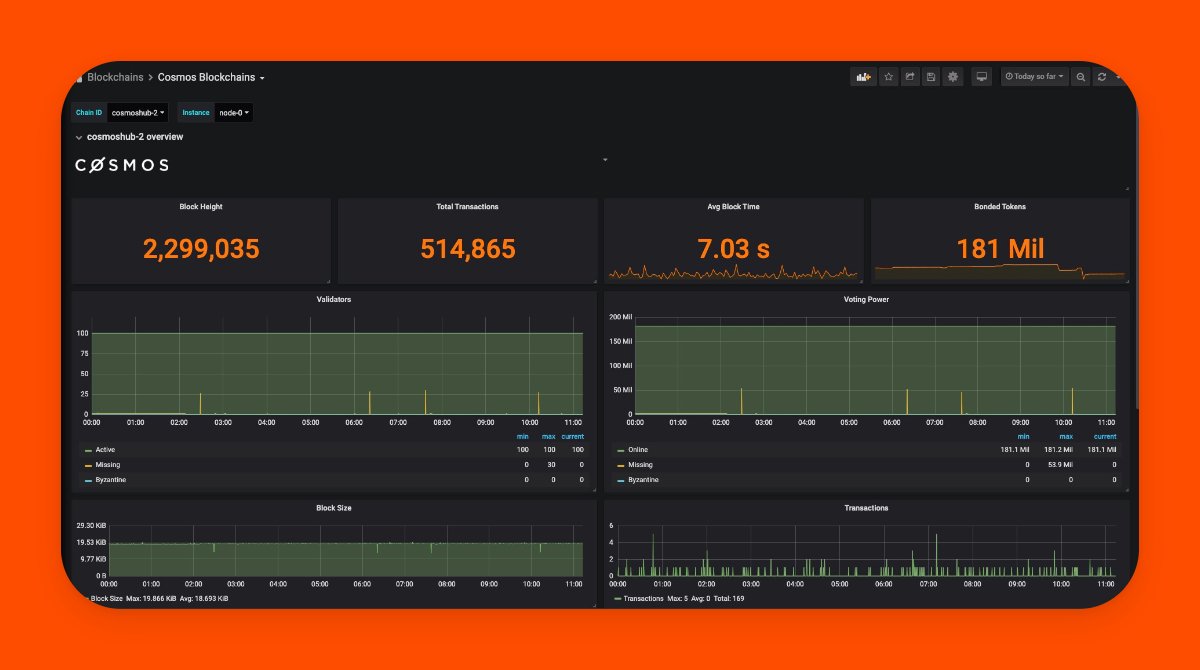Open the Chain ID cosmoshub-2 dropdown
1200x670 pixels.
pos(138,113)
